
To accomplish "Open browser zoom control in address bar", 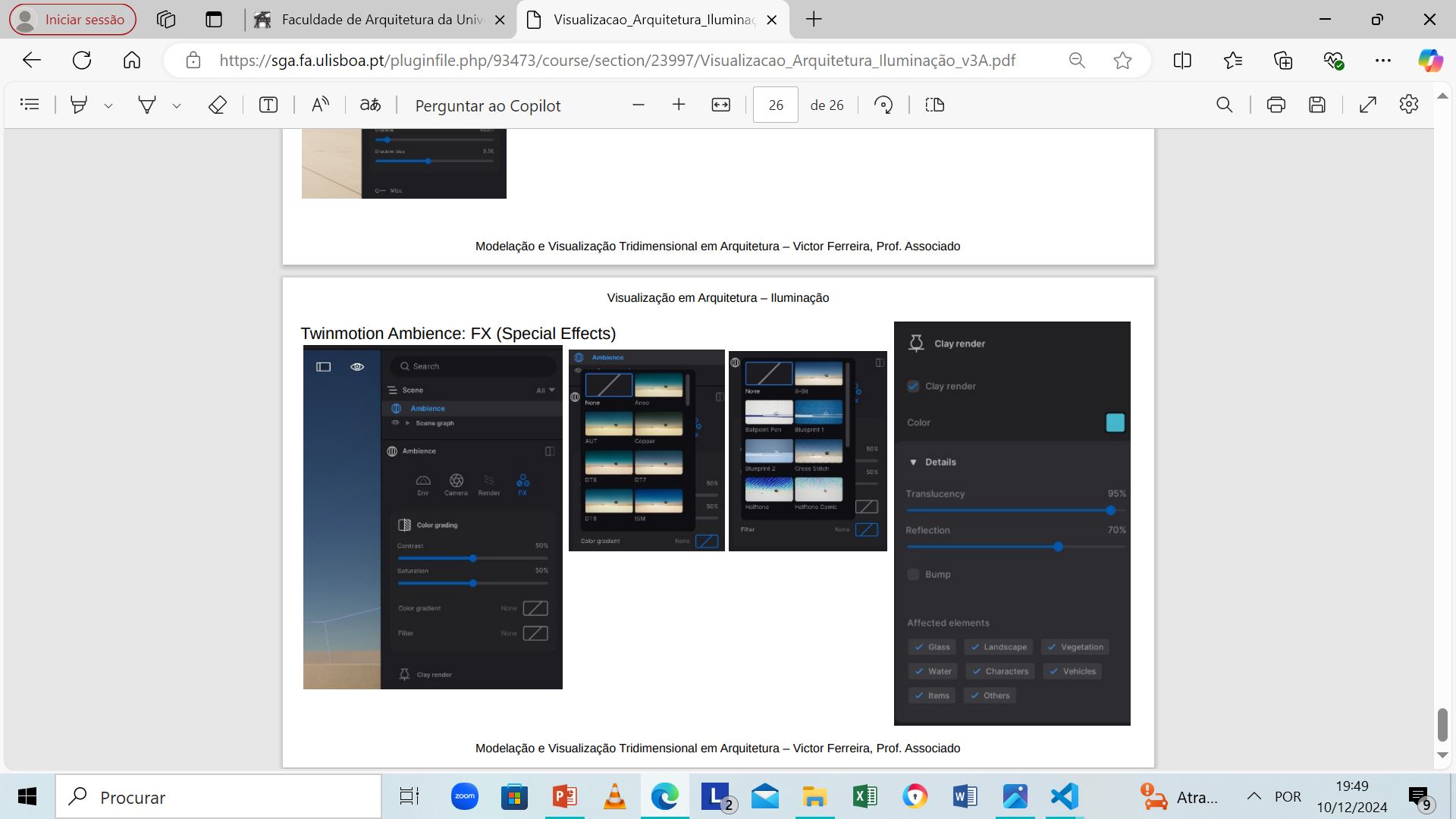I will pos(1077,60).
